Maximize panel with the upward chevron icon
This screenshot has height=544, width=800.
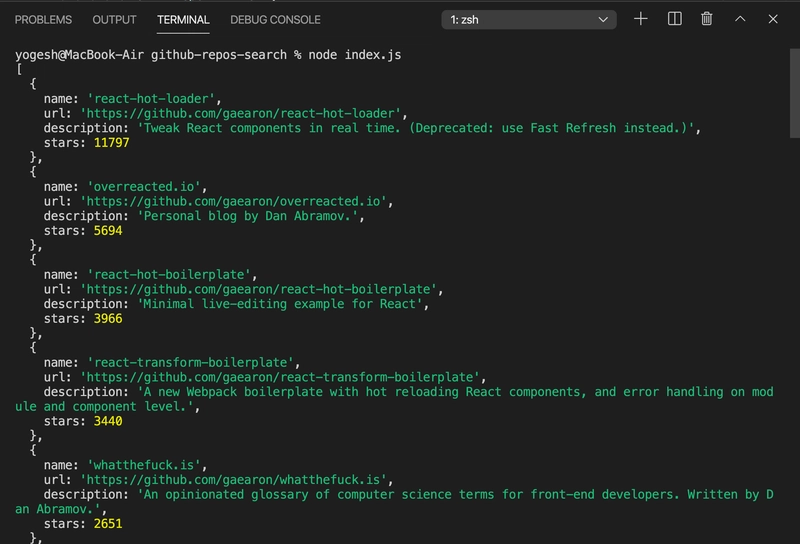[740, 19]
